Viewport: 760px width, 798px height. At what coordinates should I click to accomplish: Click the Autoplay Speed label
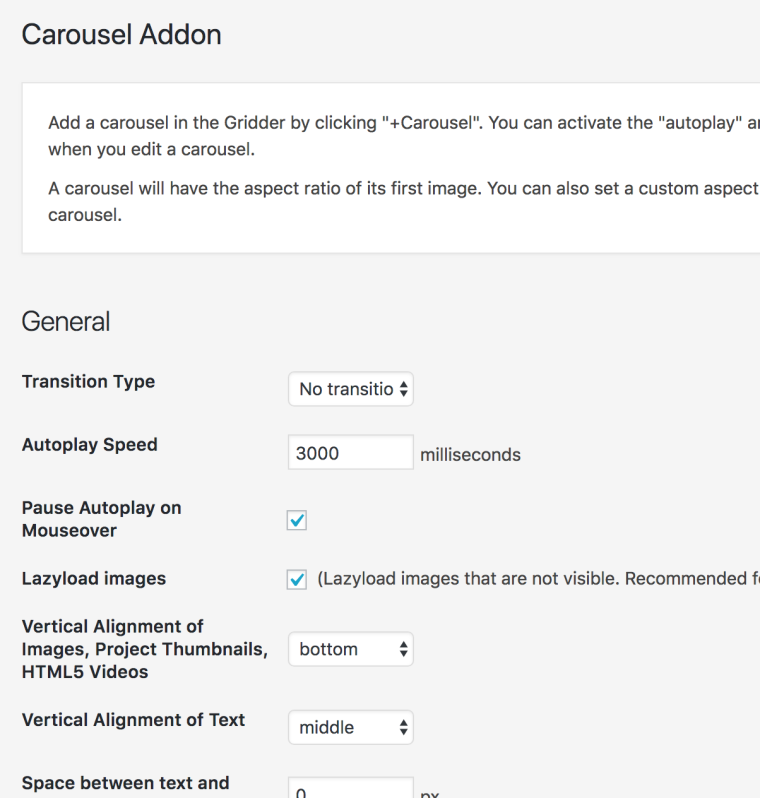coord(89,445)
